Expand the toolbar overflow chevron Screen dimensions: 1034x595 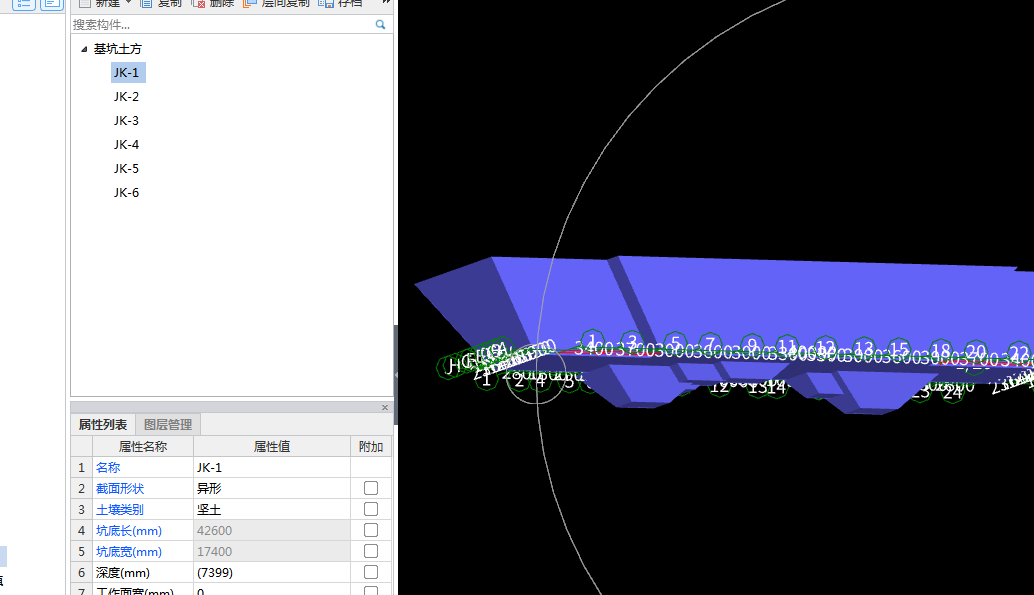point(386,3)
